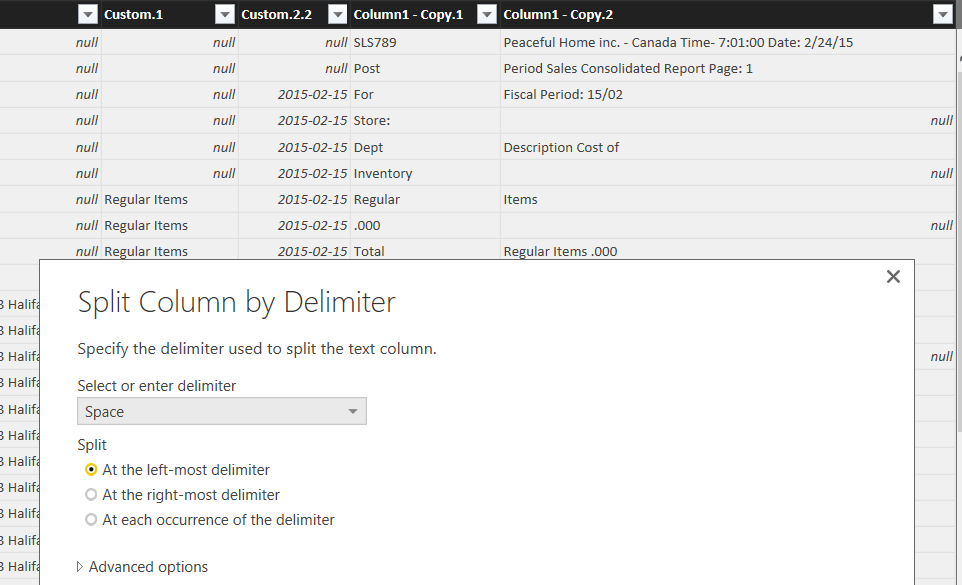Expand the Advanced options section
Viewport: 962px width, 585px height.
point(143,567)
